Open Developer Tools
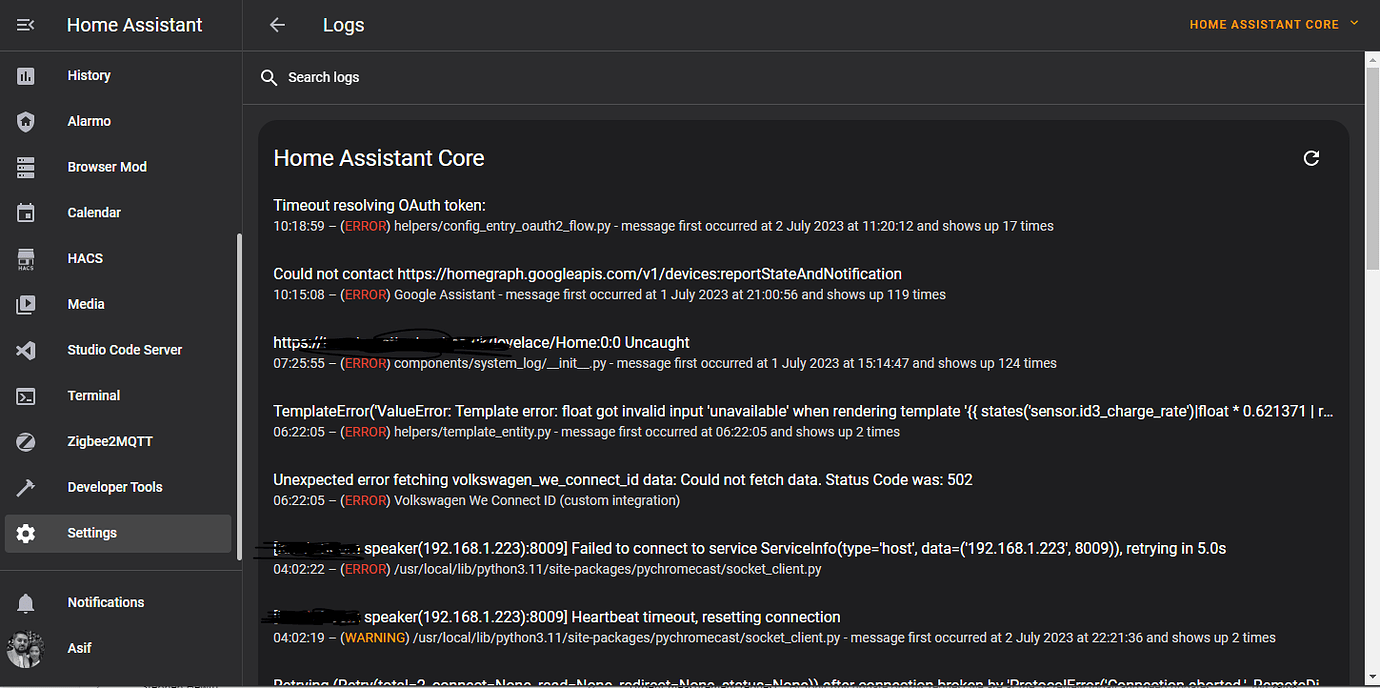The width and height of the screenshot is (1380, 688). [115, 487]
